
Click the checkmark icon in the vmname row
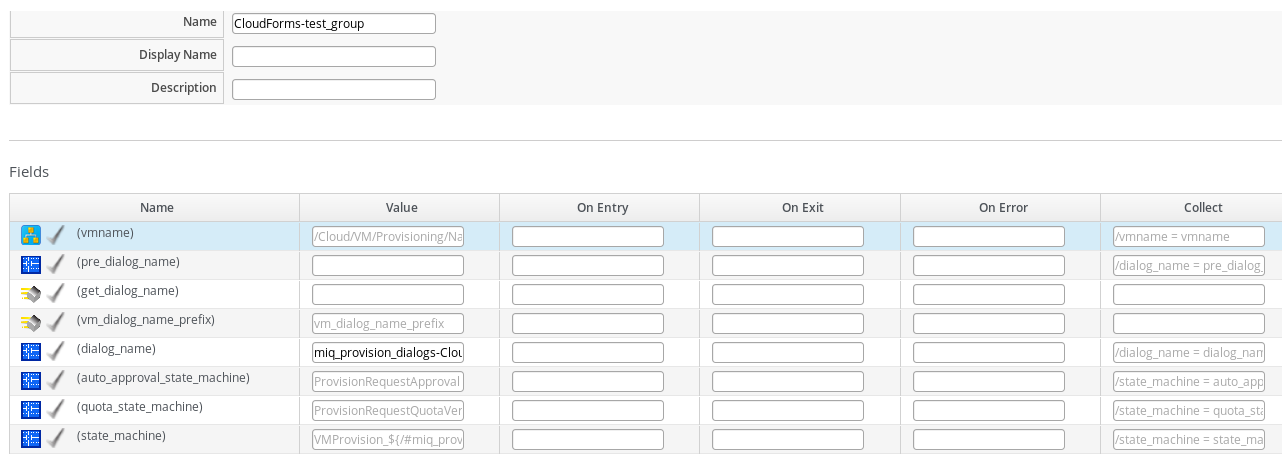pos(57,235)
